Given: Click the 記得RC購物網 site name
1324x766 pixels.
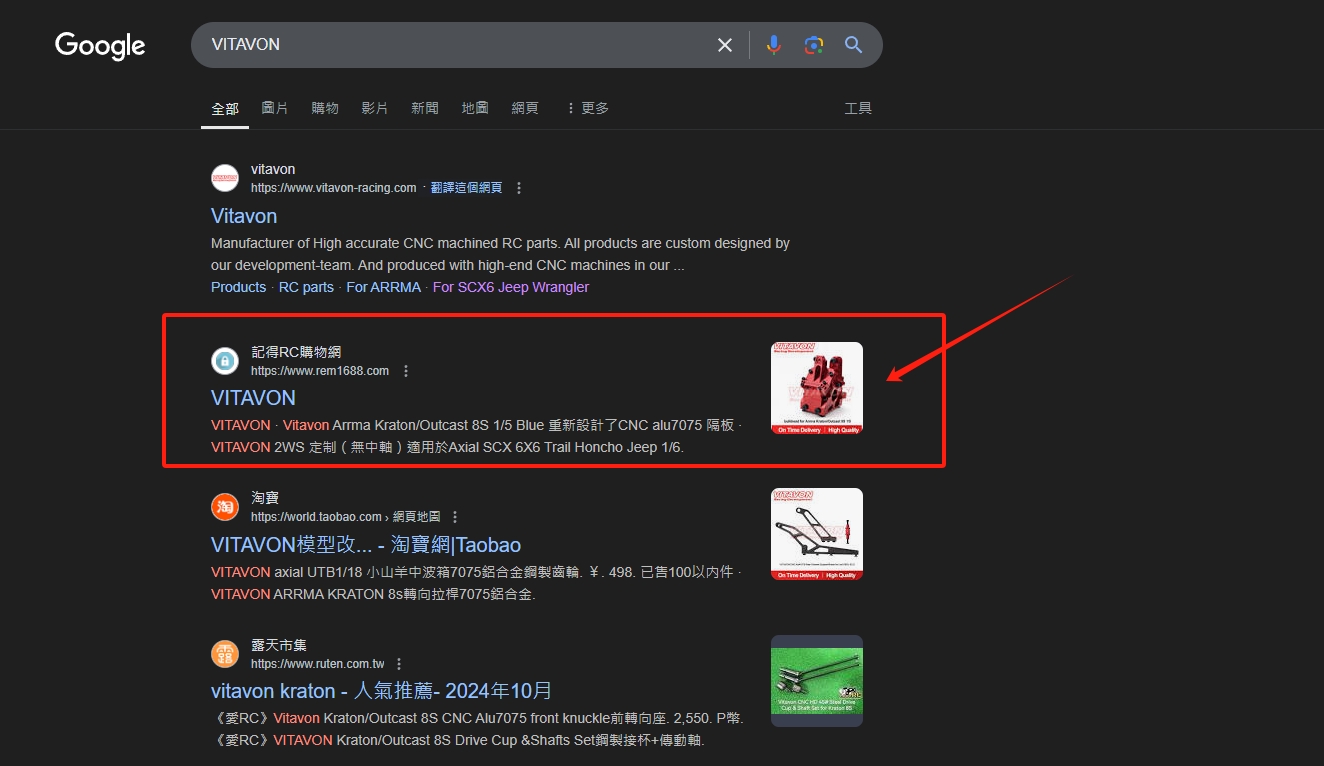Looking at the screenshot, I should [x=296, y=352].
